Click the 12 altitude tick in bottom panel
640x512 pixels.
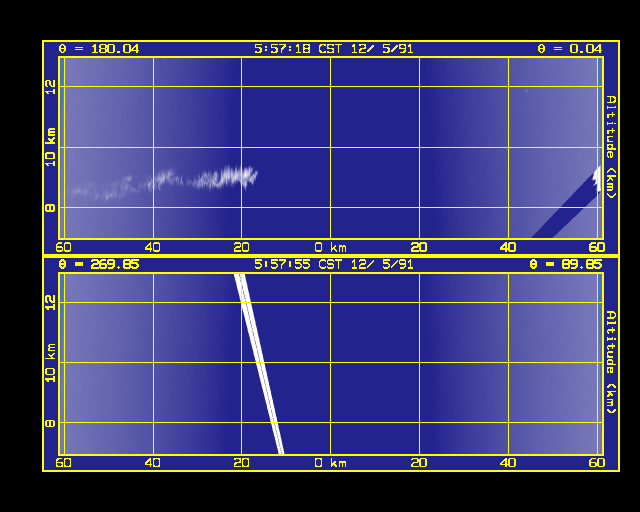point(50,303)
